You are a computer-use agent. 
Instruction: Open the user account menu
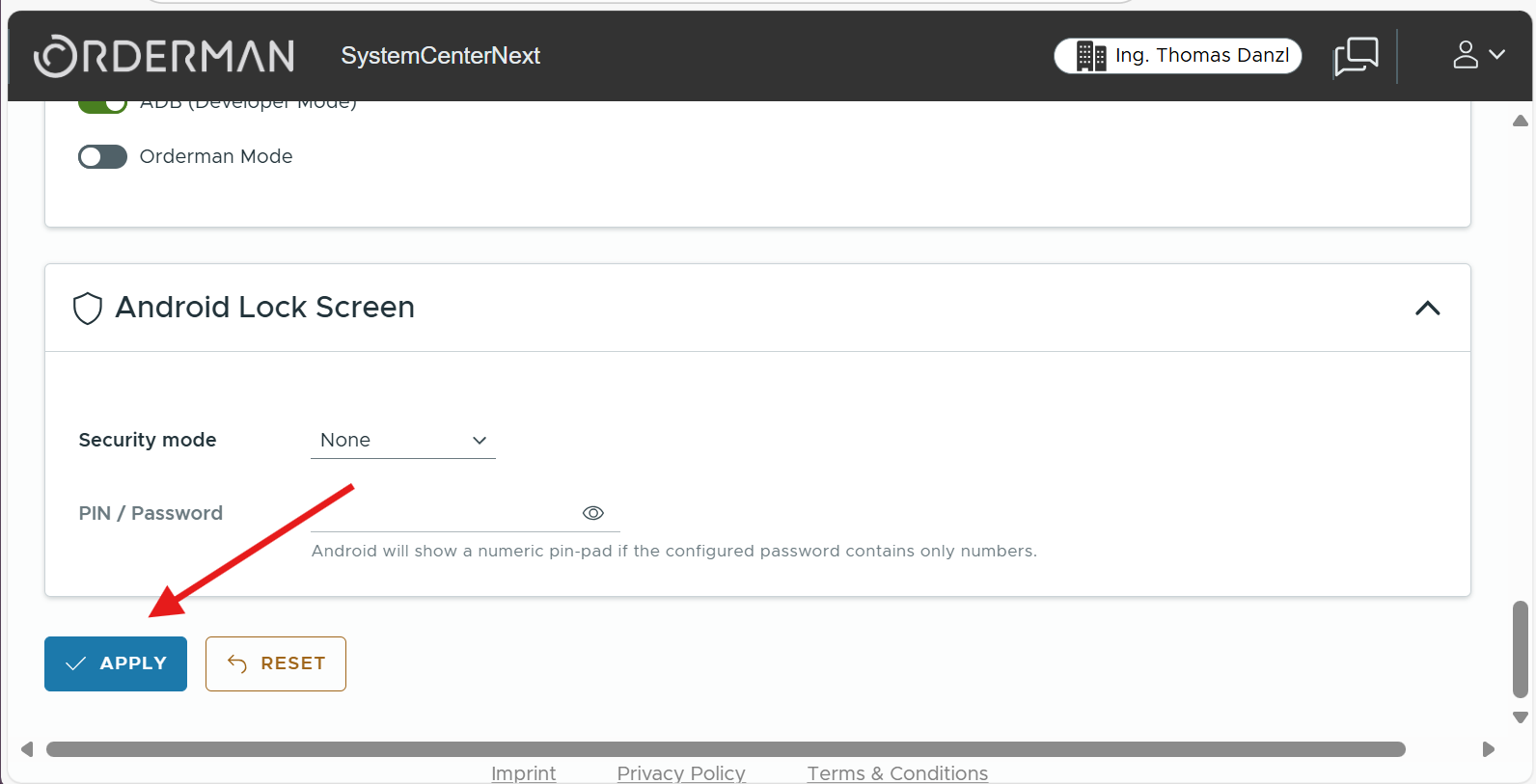point(1477,55)
